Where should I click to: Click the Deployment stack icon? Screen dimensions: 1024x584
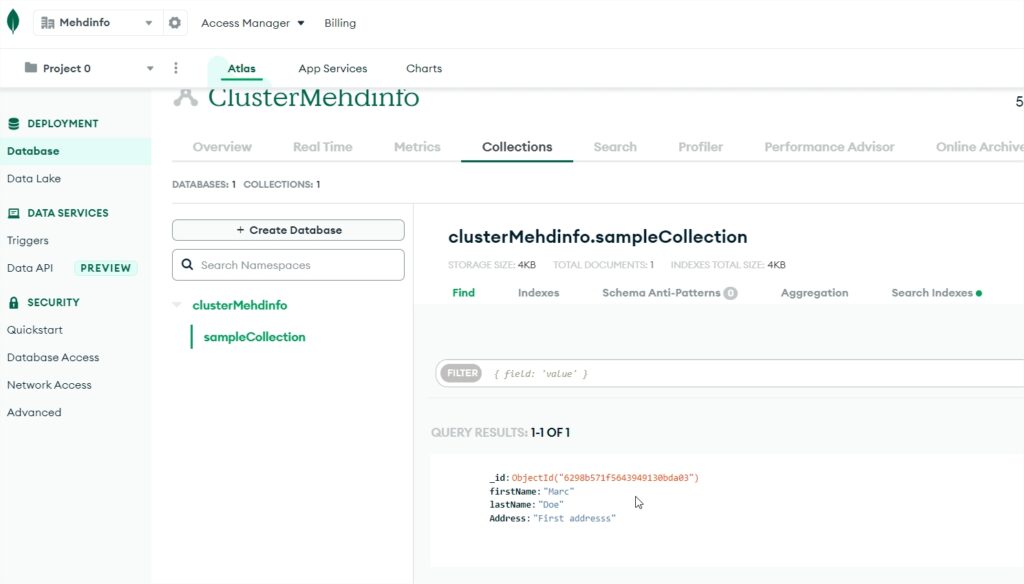[14, 123]
